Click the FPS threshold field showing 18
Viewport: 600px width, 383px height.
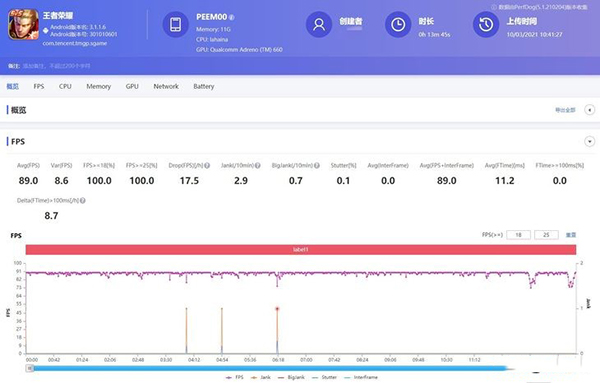(518, 235)
